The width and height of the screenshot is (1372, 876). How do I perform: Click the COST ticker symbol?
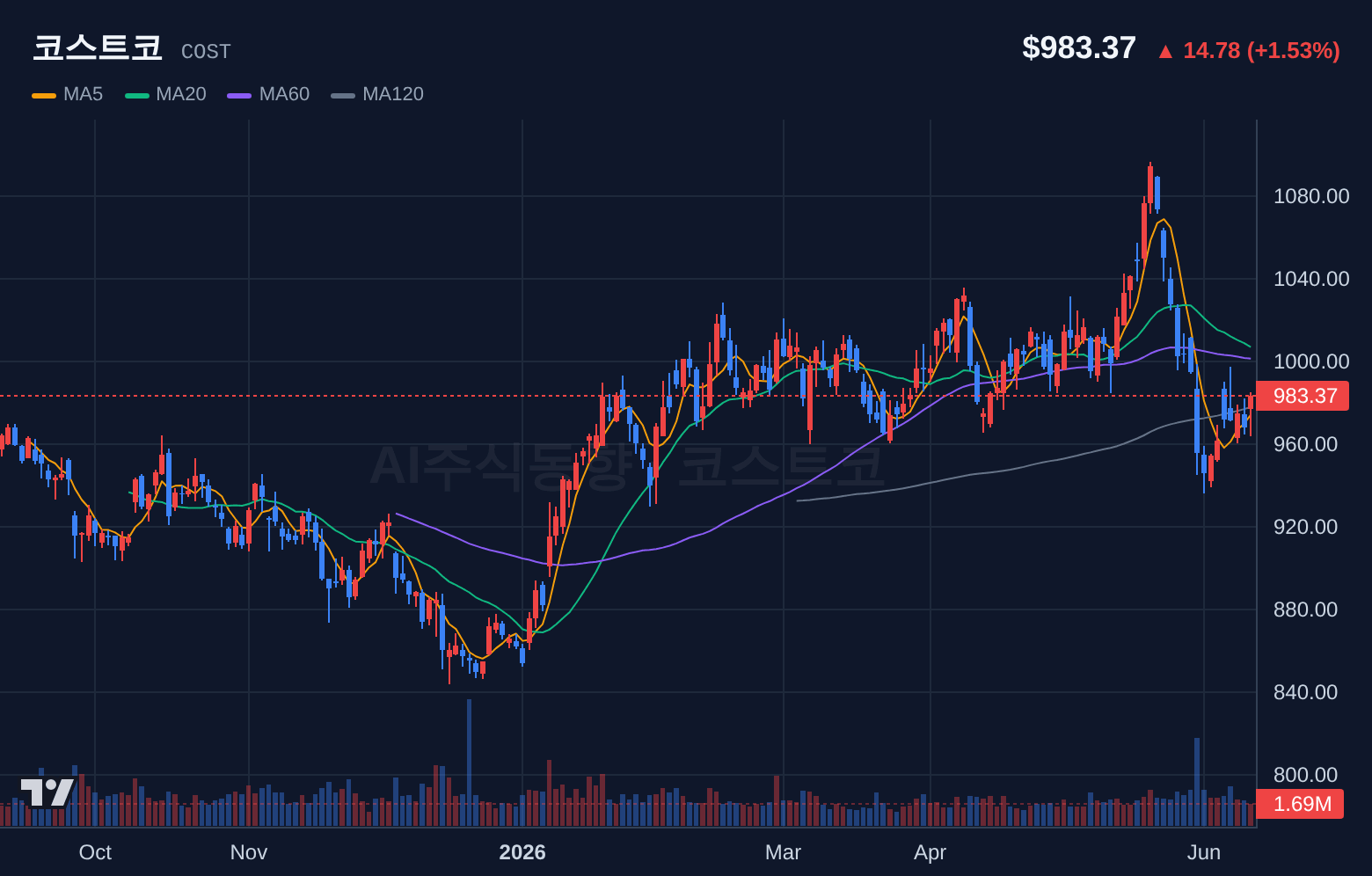tap(206, 52)
